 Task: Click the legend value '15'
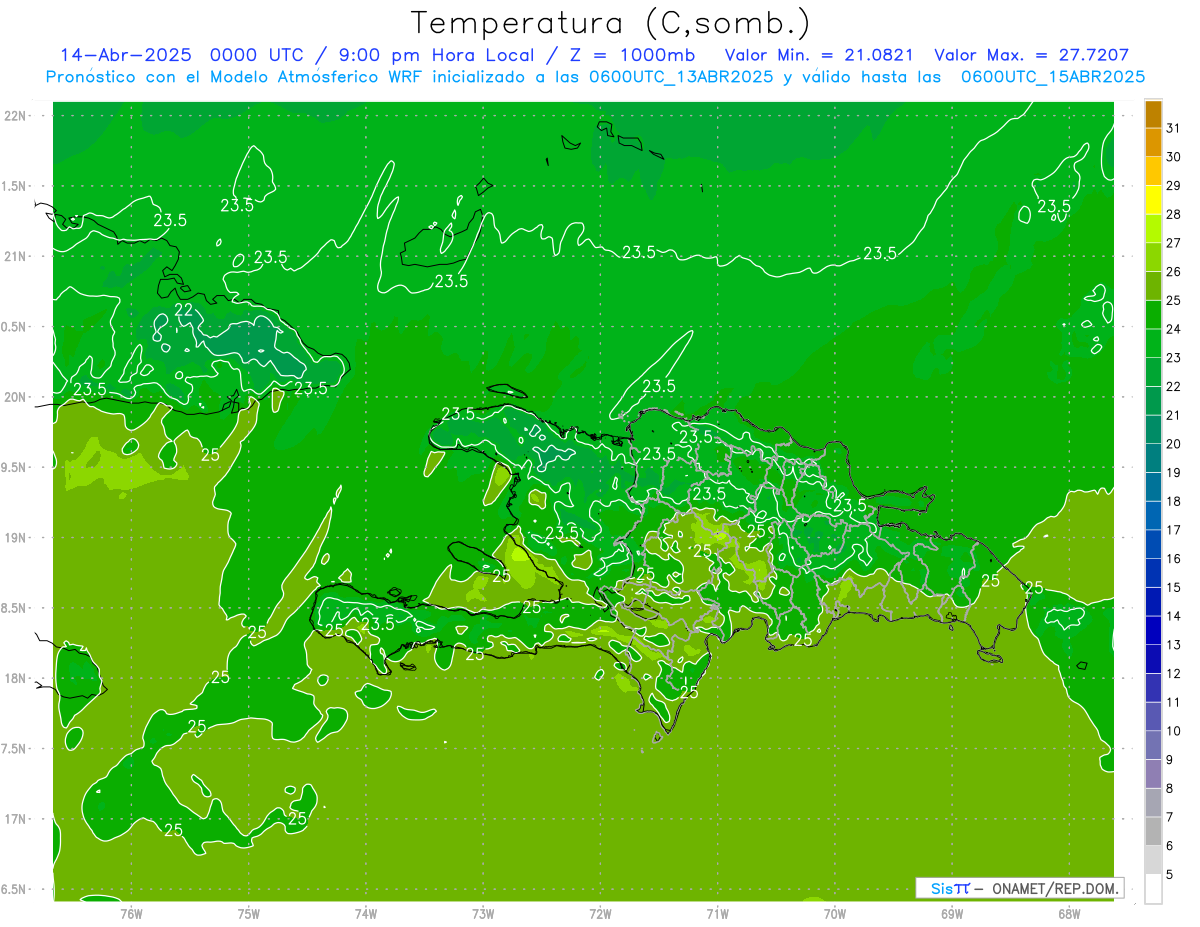pos(1173,587)
